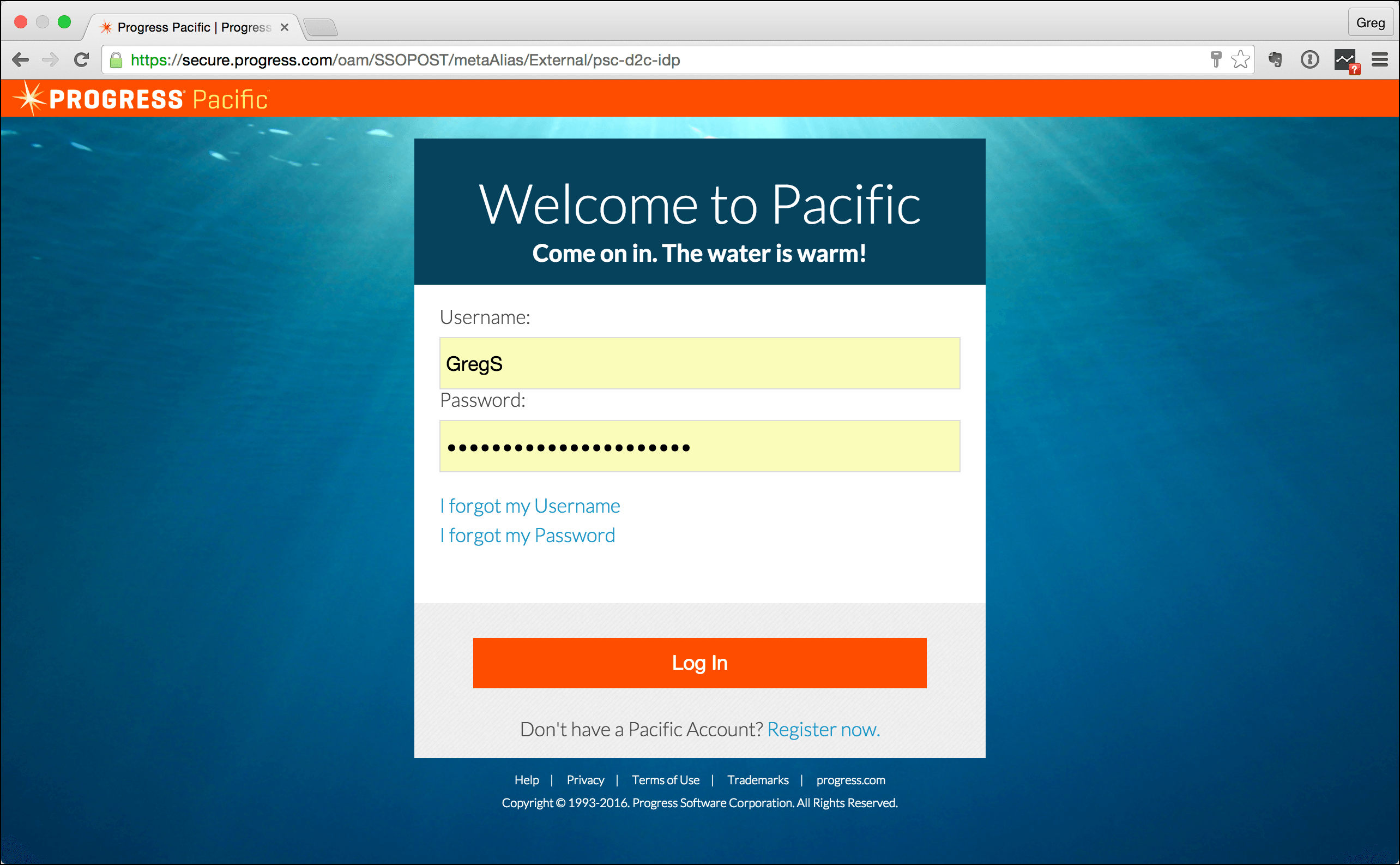Click the graph extension icon with red badge
The height and width of the screenshot is (865, 1400).
[1347, 61]
